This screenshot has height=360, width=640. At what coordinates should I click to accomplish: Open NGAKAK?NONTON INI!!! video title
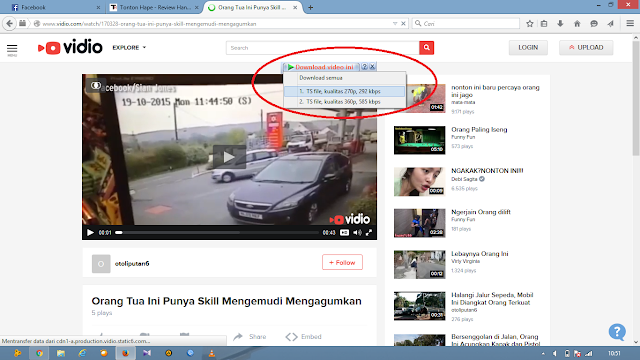coord(487,171)
